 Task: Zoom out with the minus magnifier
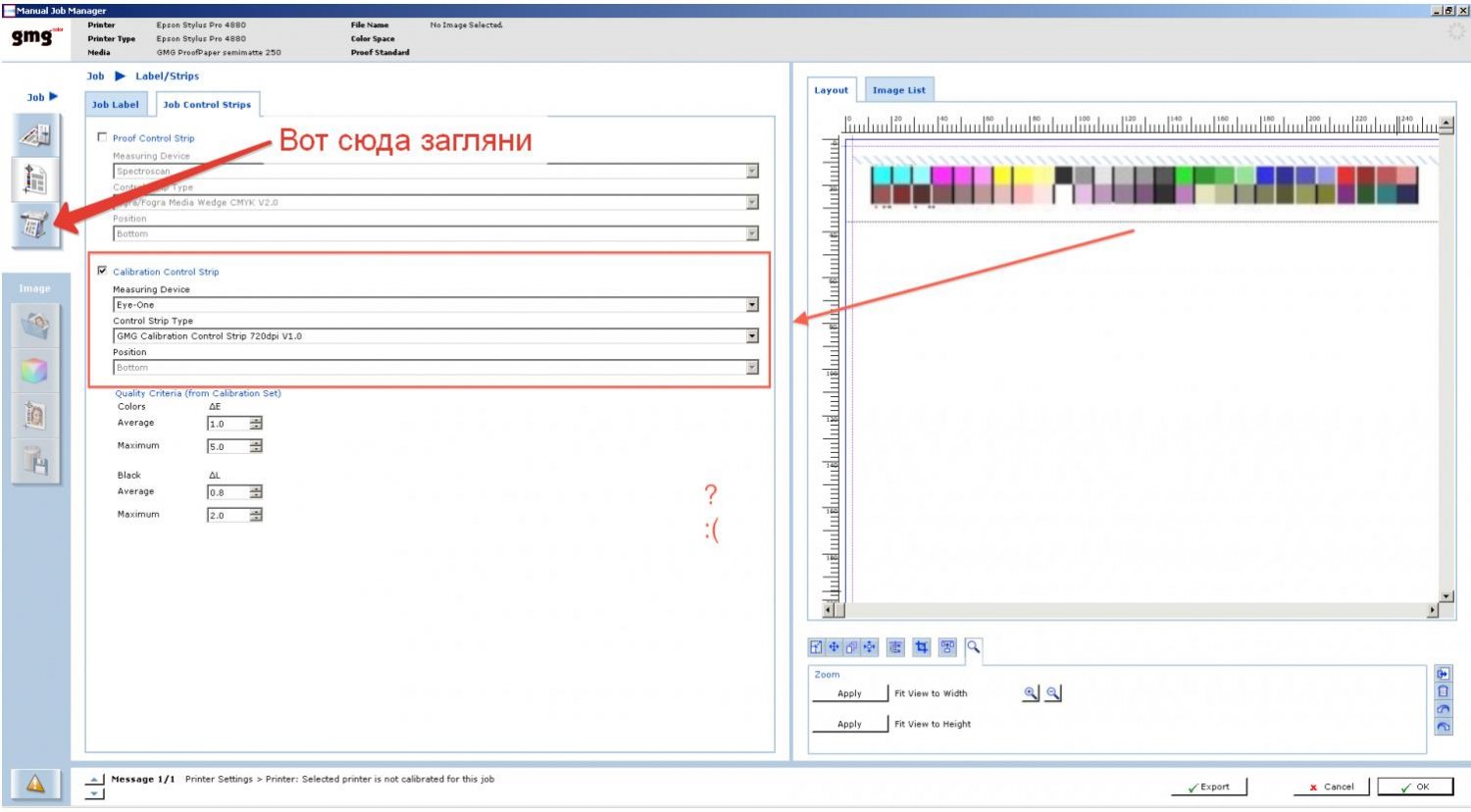point(1053,693)
